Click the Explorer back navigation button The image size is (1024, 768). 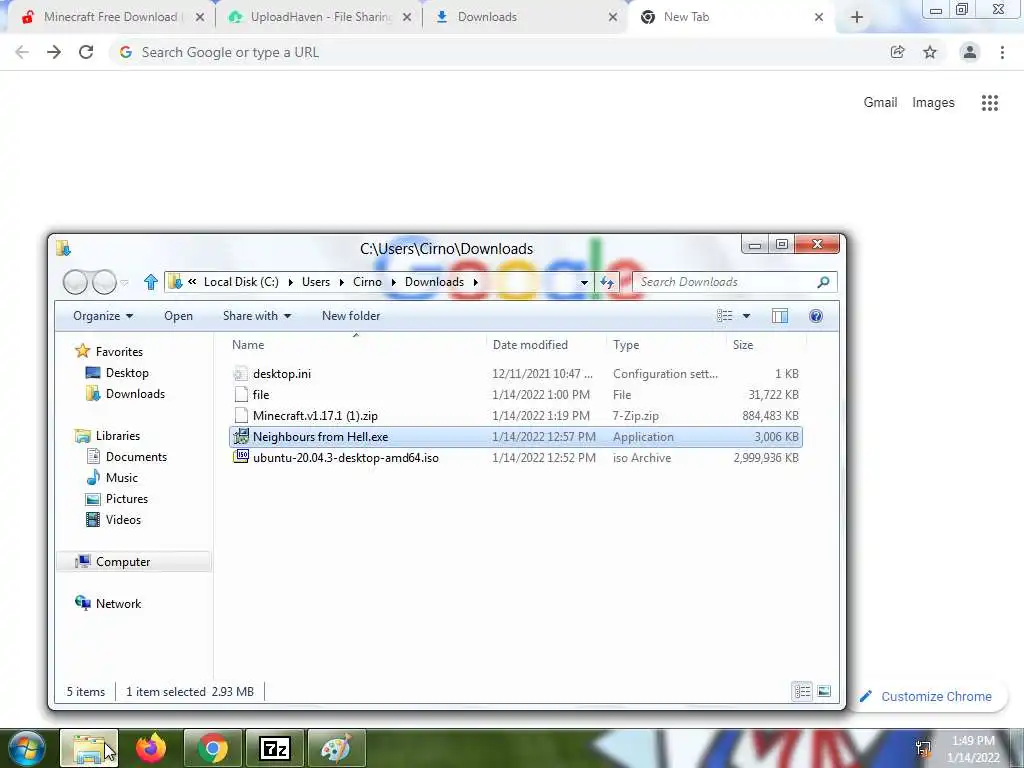click(x=76, y=282)
